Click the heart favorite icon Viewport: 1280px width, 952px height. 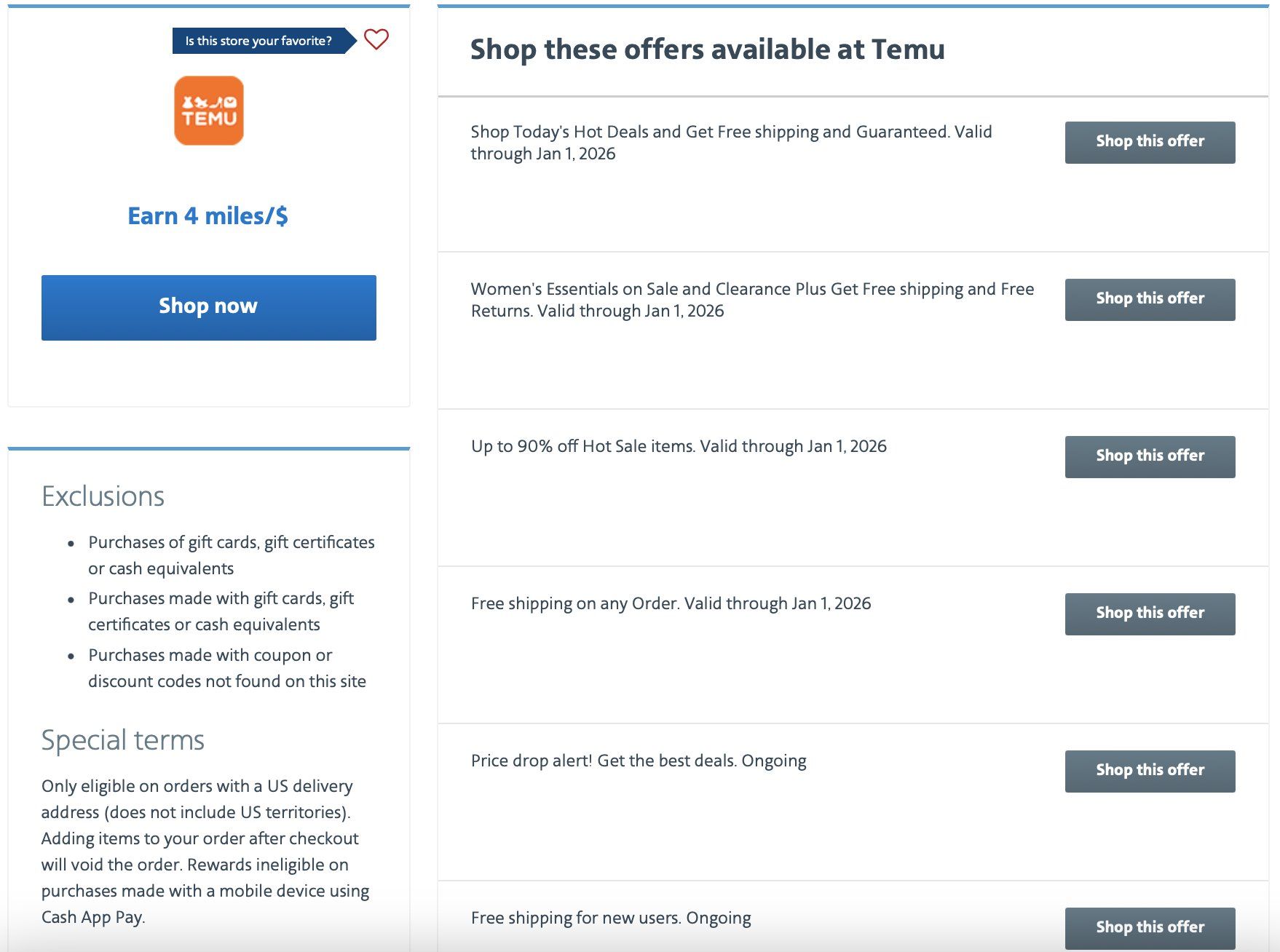(x=376, y=39)
